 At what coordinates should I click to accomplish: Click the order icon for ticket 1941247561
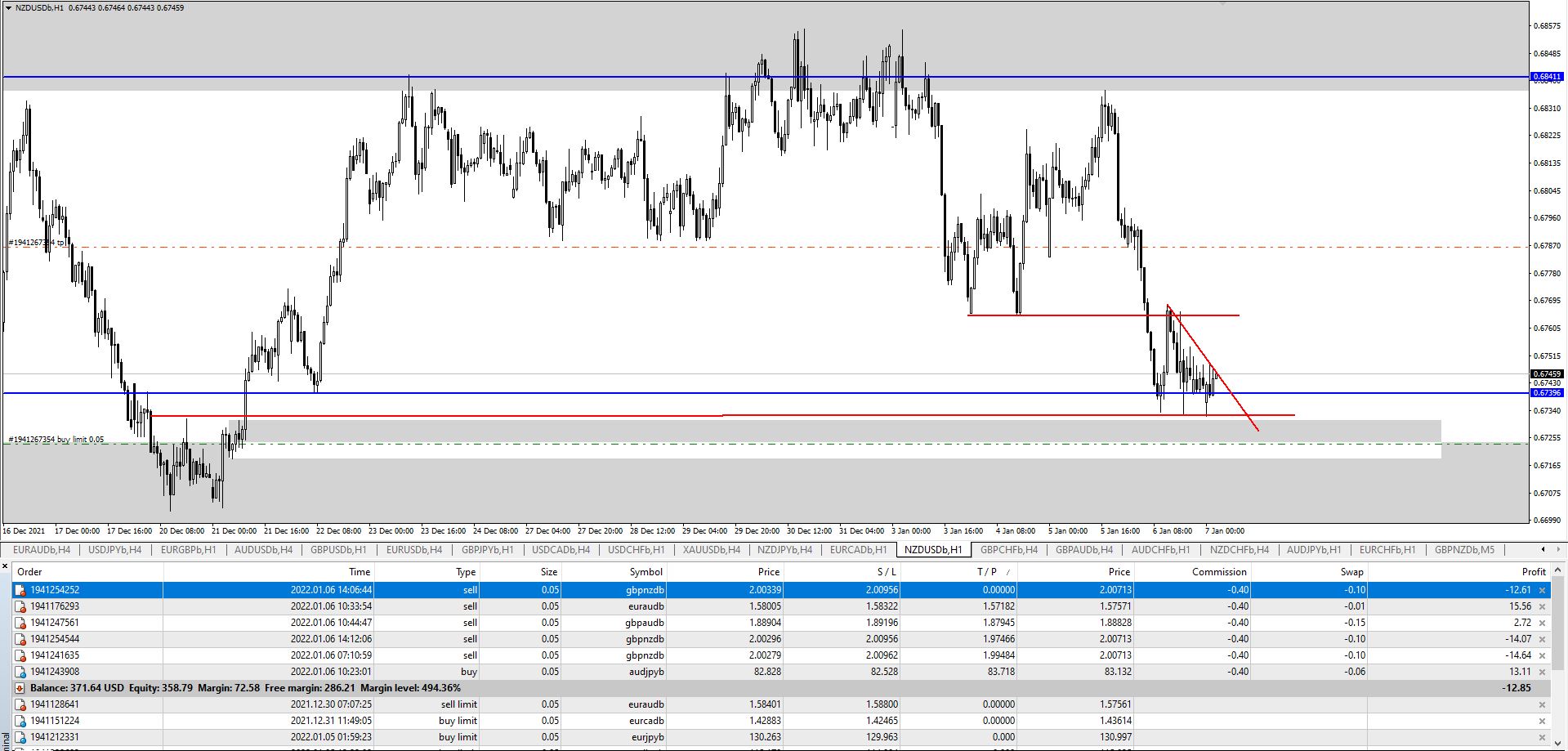(x=21, y=623)
